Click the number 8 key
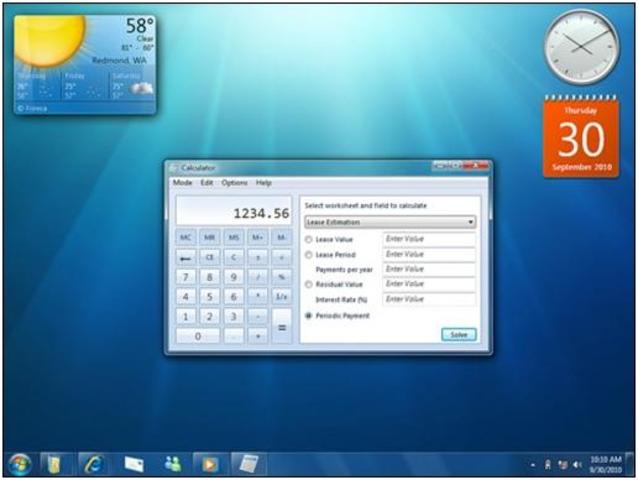 [x=210, y=277]
